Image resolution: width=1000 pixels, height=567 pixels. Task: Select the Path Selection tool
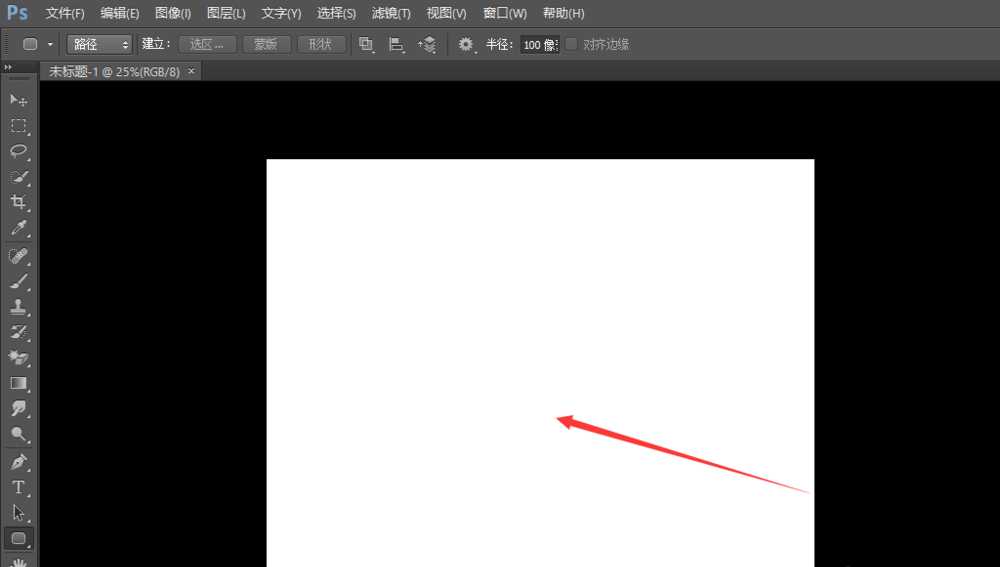[x=18, y=513]
